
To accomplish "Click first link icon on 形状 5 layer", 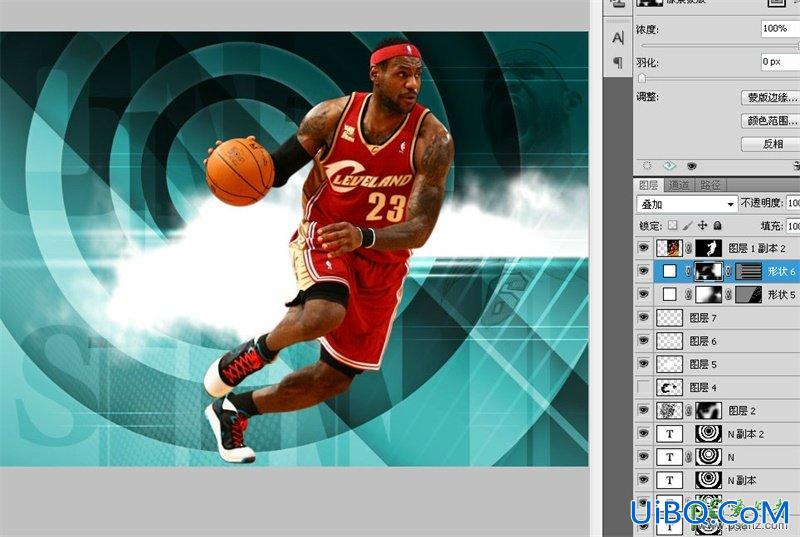I will 689,294.
